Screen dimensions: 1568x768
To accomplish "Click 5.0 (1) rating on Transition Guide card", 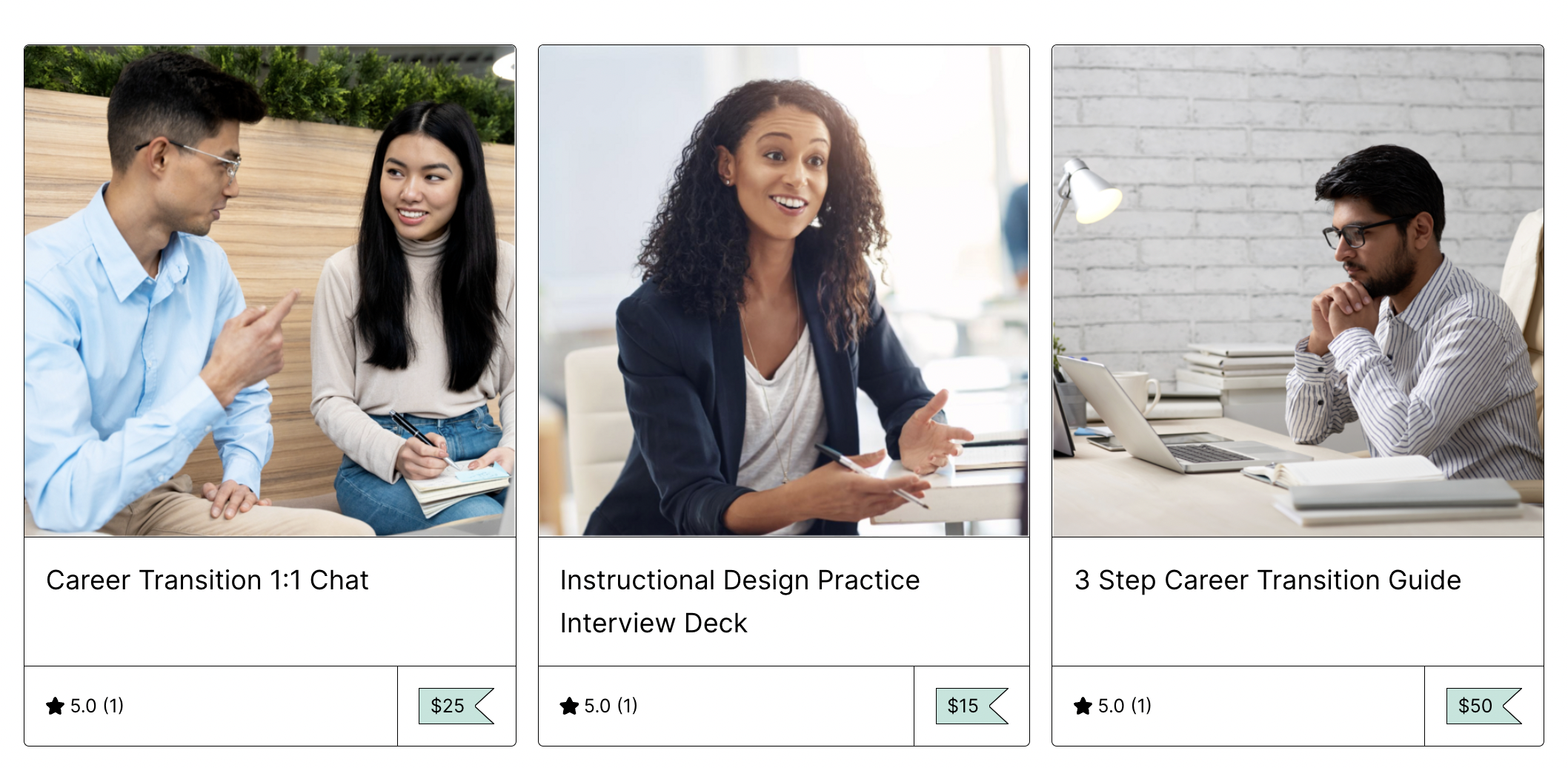I will [x=1124, y=706].
